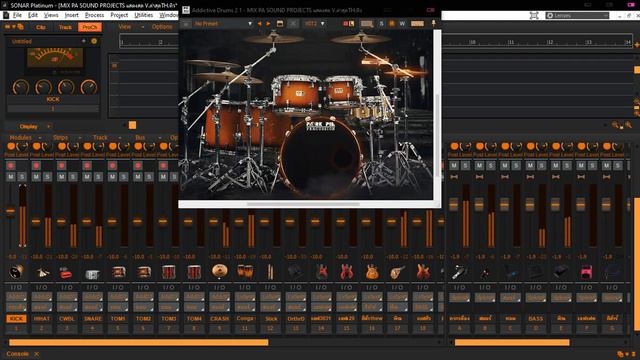Open the Process menu
Viewport: 640px width, 360px height.
pos(94,15)
